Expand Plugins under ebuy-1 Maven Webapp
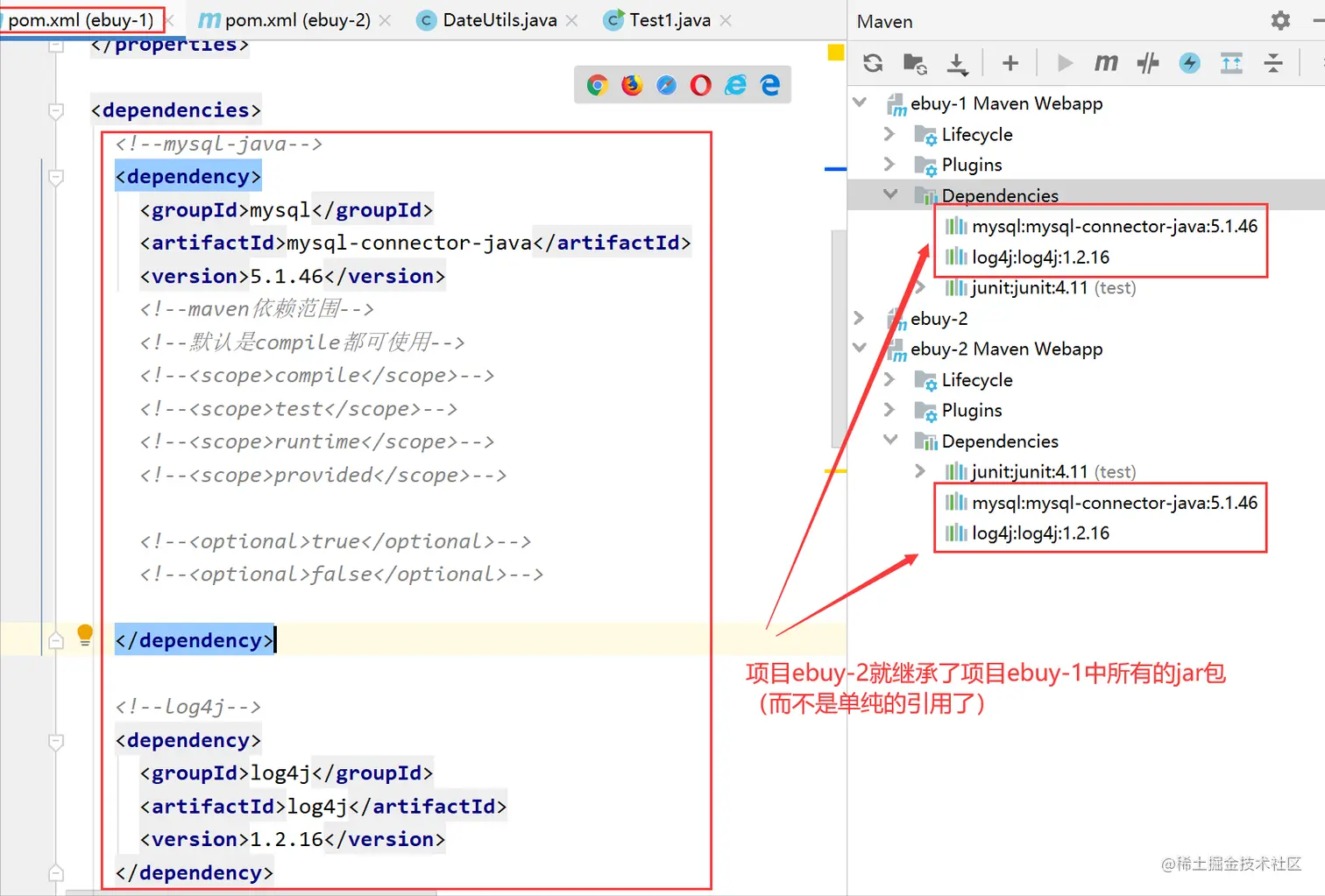The width and height of the screenshot is (1325, 896). point(889,164)
